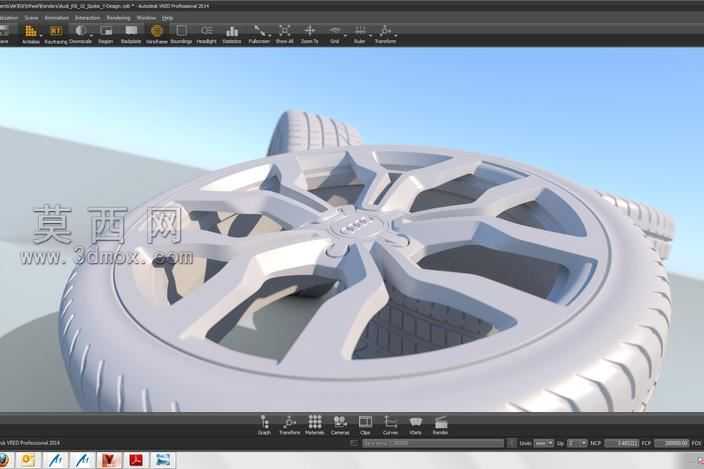Open the Units dropdown in status bar
704x469 pixels.
point(544,443)
